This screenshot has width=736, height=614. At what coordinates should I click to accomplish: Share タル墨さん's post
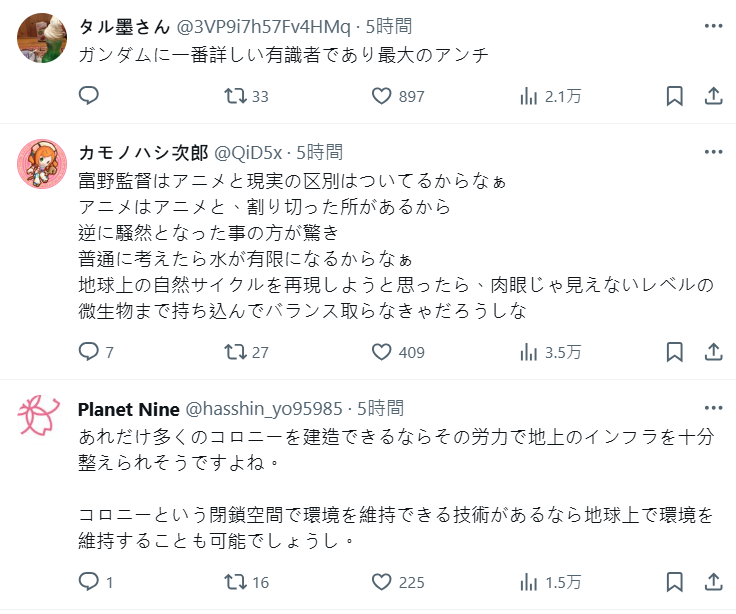tap(713, 96)
